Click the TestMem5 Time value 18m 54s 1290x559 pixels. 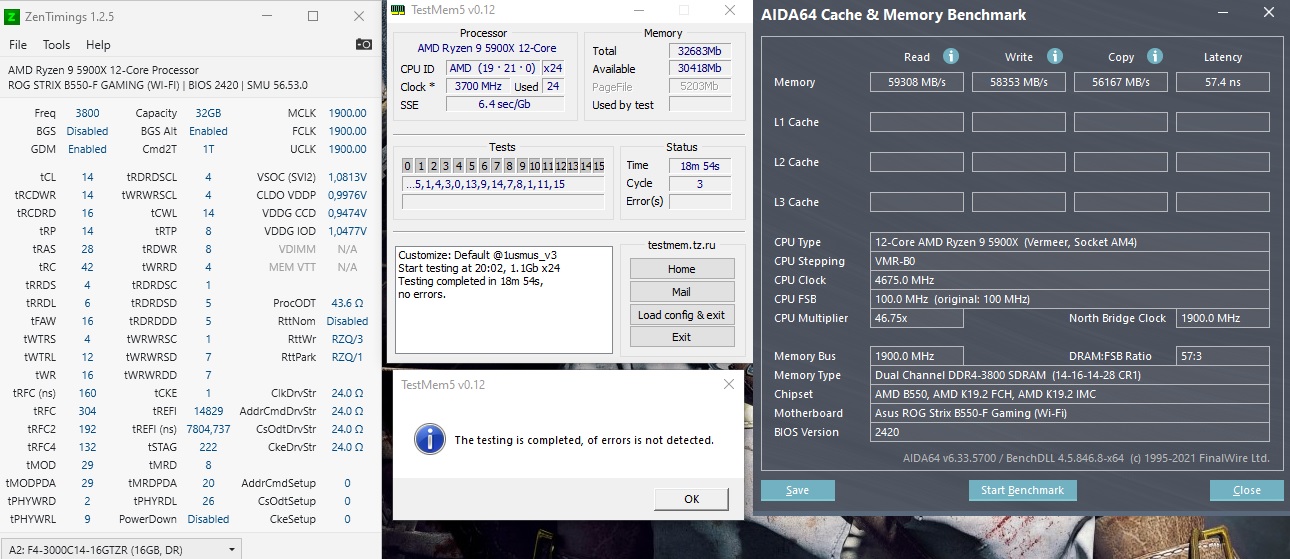pos(699,165)
